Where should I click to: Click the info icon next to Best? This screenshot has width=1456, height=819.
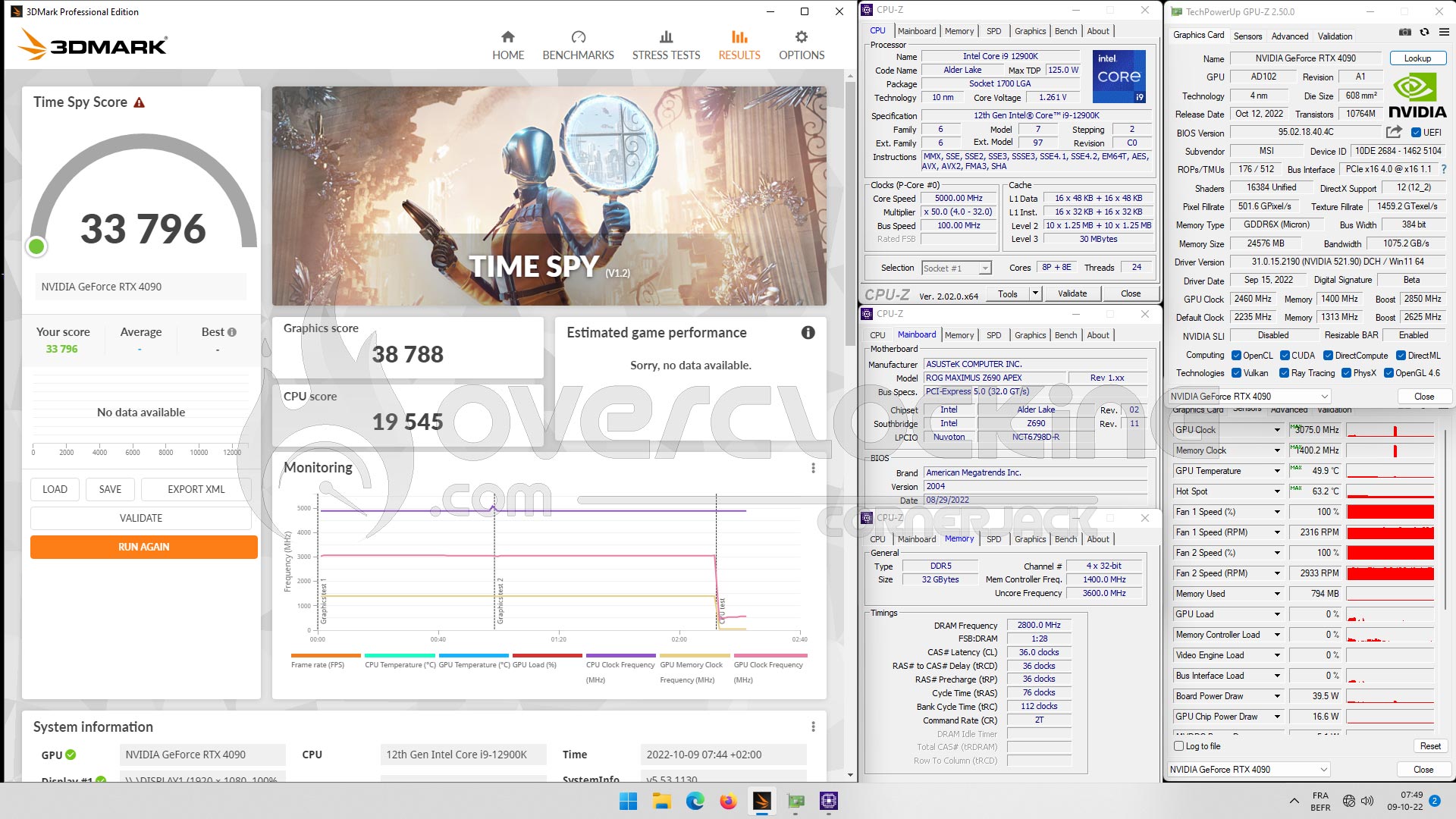(232, 332)
